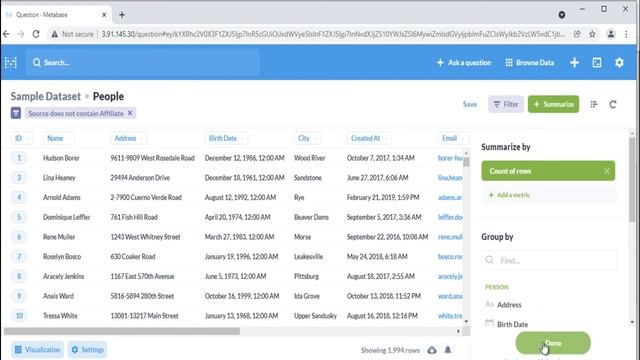Open the ID column header menu
Viewport: 640px width, 360px height.
21,138
